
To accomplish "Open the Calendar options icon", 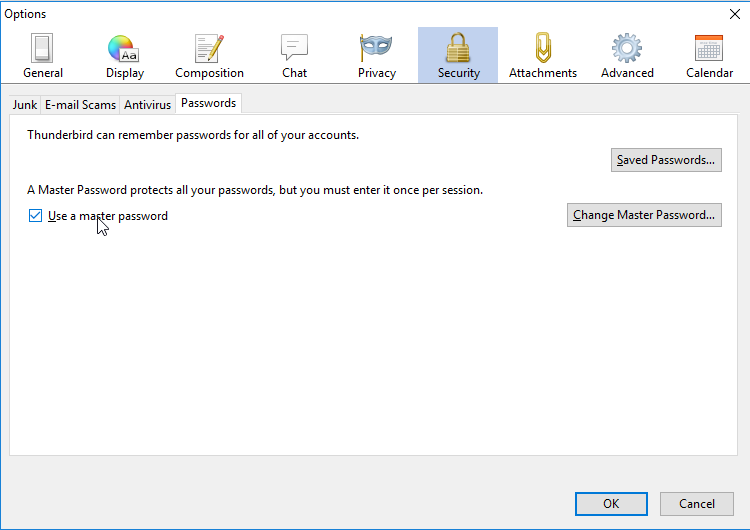I will coord(709,48).
